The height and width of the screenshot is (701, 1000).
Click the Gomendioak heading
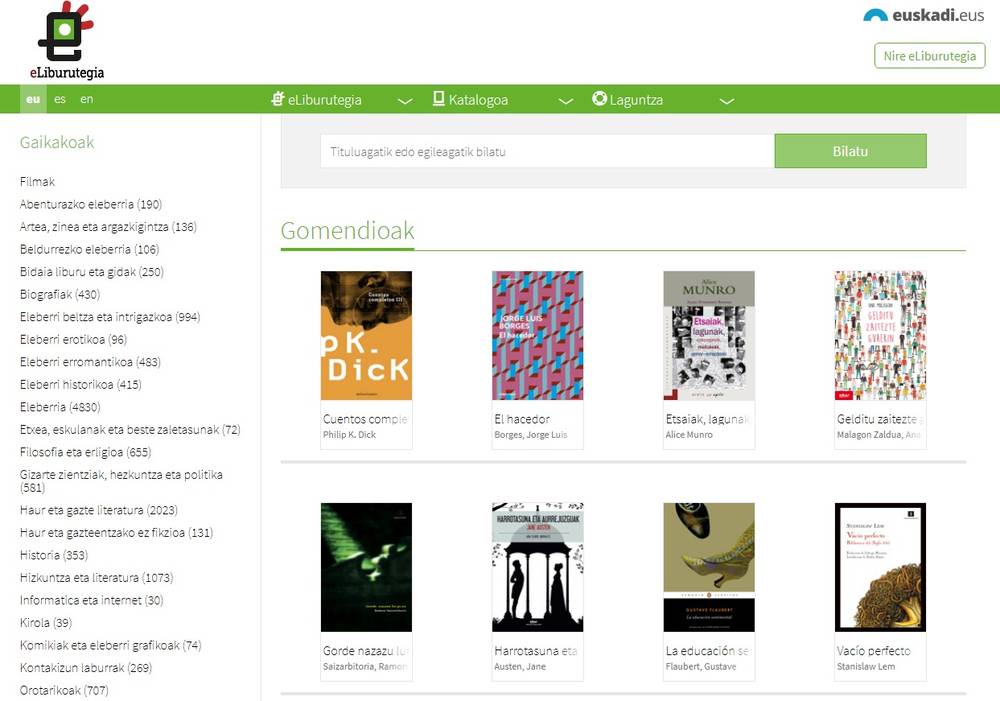[x=348, y=231]
